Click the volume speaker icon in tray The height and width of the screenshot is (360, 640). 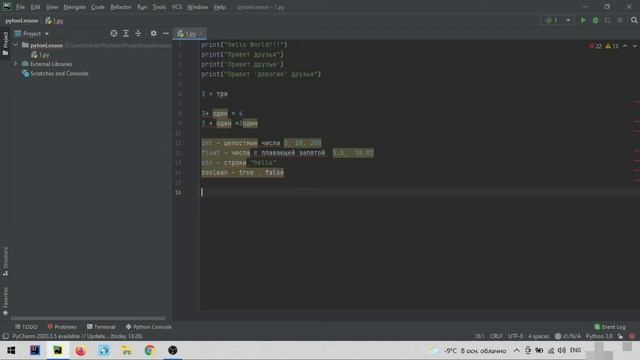point(562,350)
